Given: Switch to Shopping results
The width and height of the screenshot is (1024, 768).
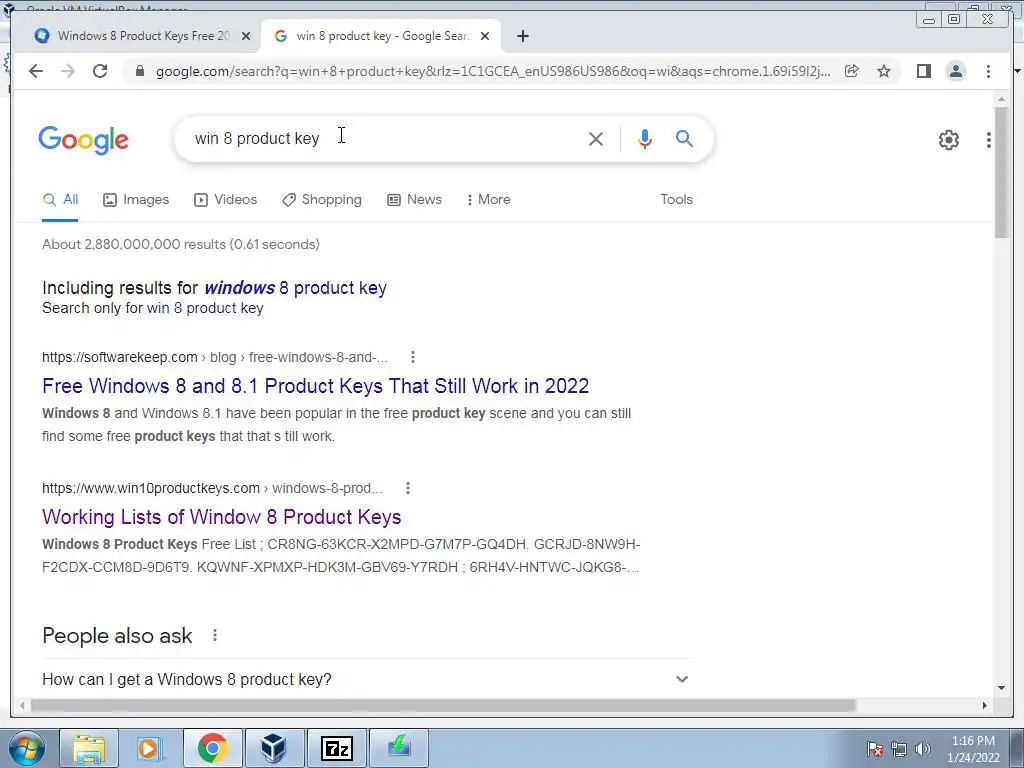Looking at the screenshot, I should point(321,200).
